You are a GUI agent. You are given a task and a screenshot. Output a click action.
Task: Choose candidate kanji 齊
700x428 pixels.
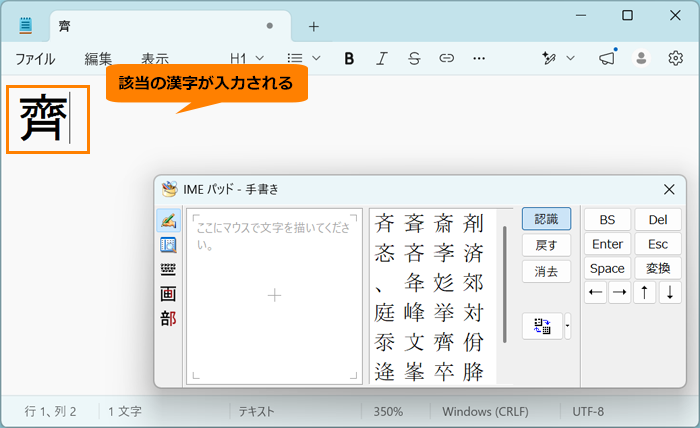[x=443, y=342]
